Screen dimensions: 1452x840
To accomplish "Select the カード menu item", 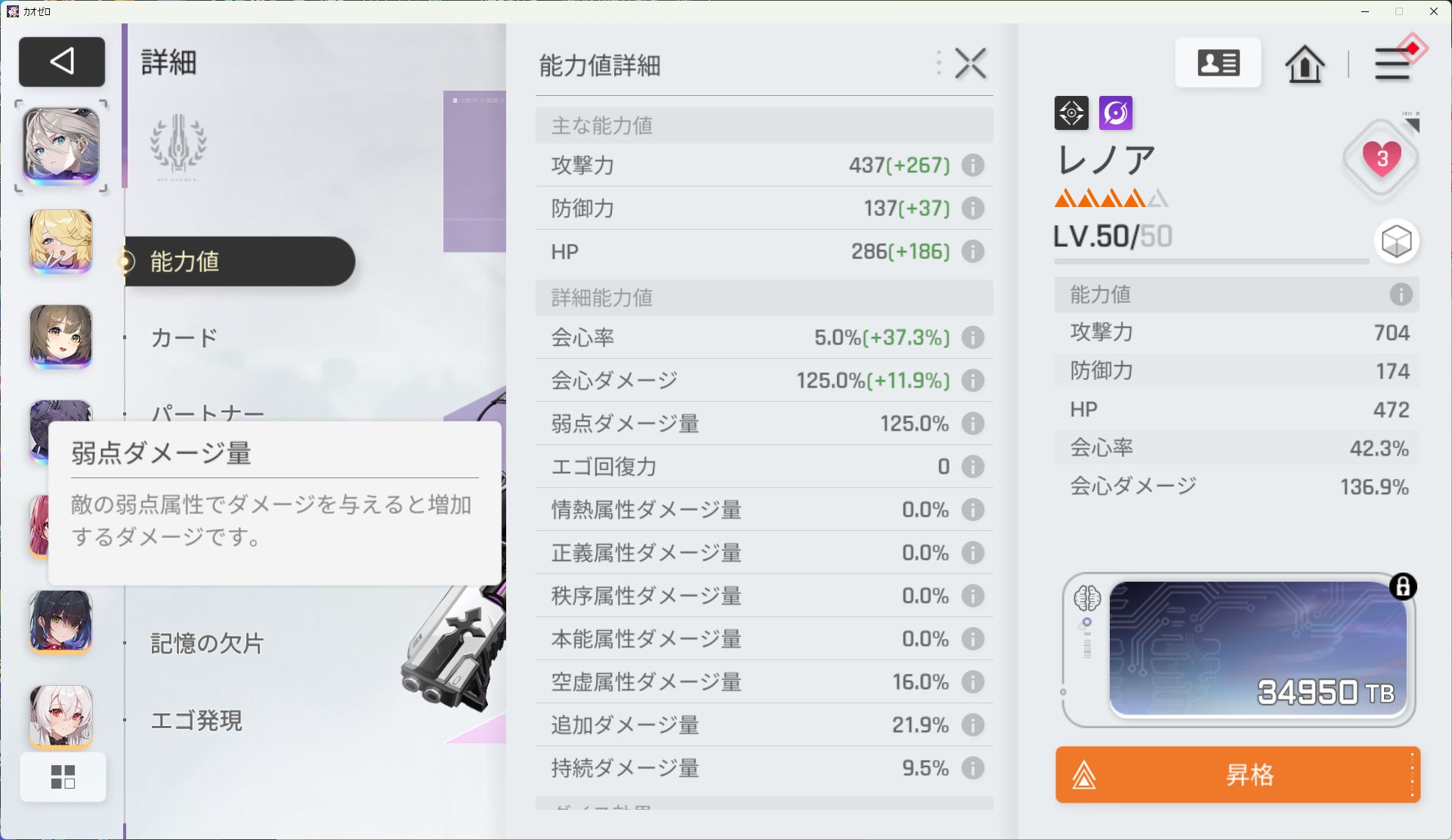I will pos(184,338).
